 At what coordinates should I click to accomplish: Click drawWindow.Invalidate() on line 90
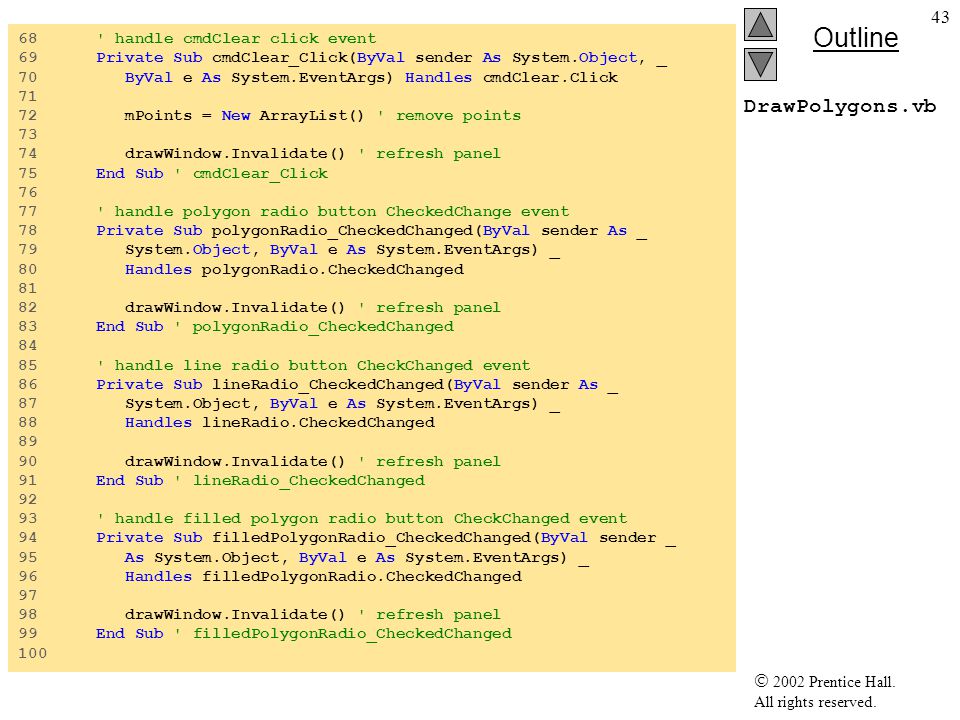click(x=234, y=461)
